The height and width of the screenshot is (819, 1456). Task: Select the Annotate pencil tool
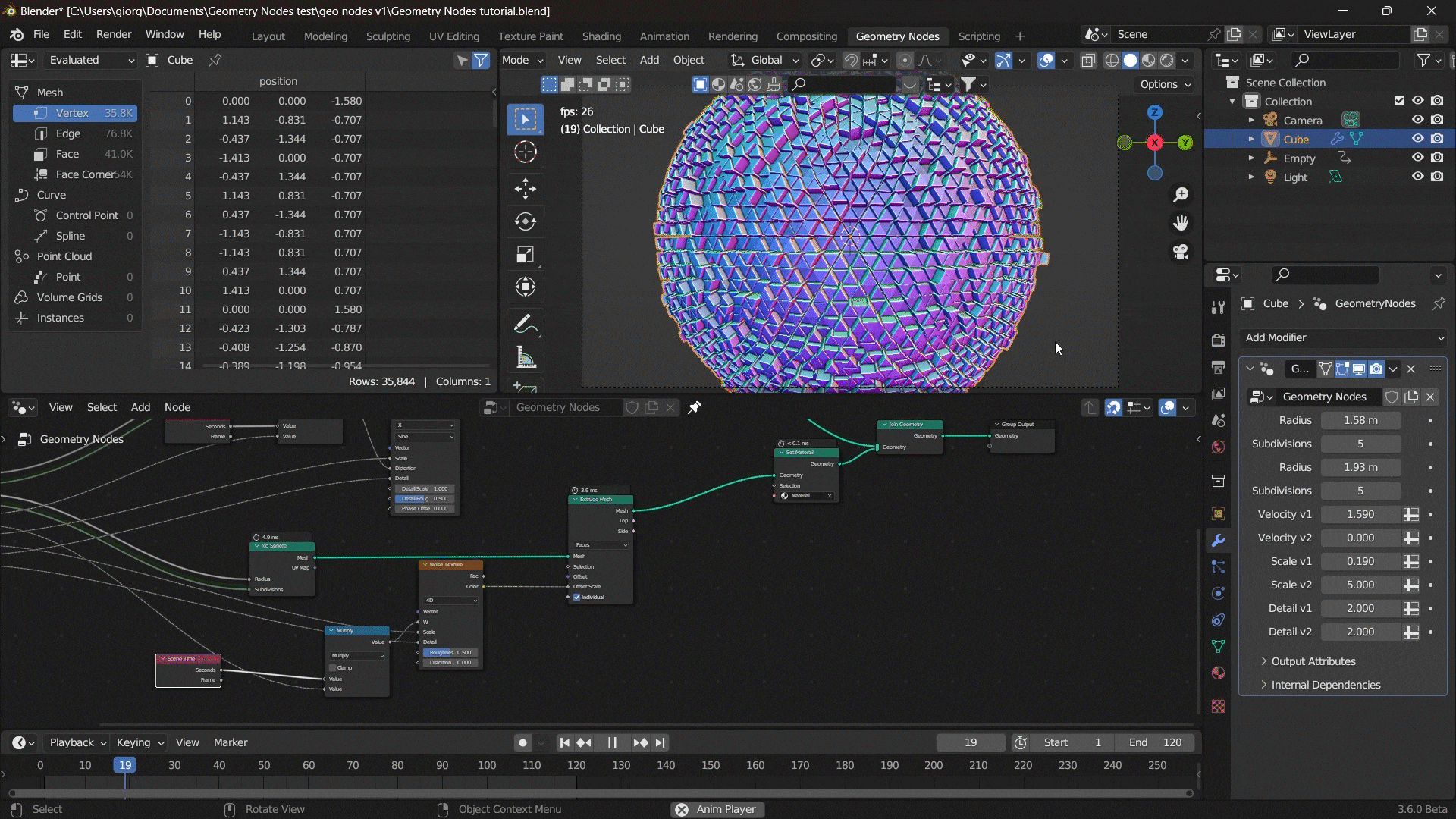pyautogui.click(x=525, y=325)
